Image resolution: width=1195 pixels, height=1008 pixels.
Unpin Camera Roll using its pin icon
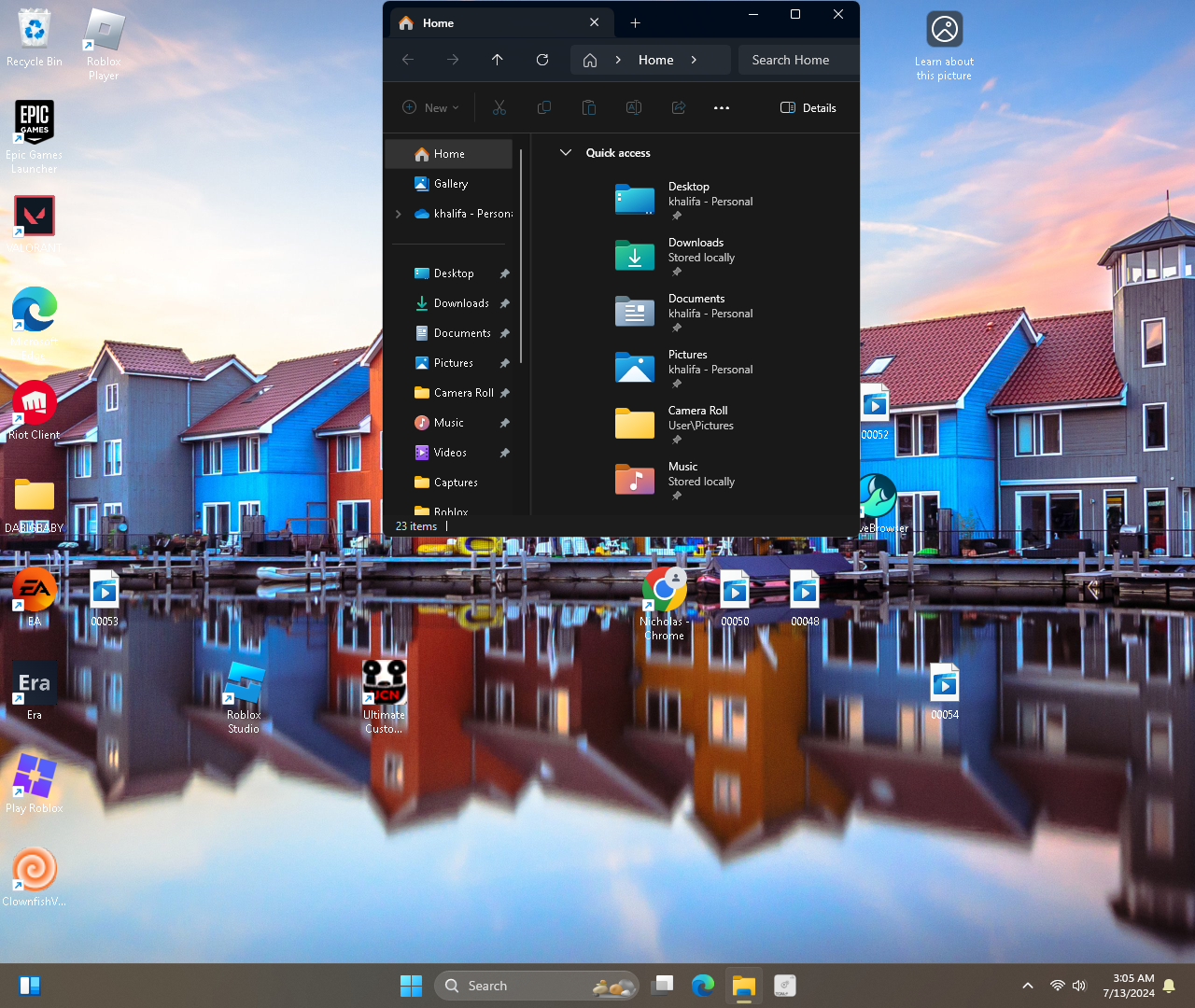point(505,393)
